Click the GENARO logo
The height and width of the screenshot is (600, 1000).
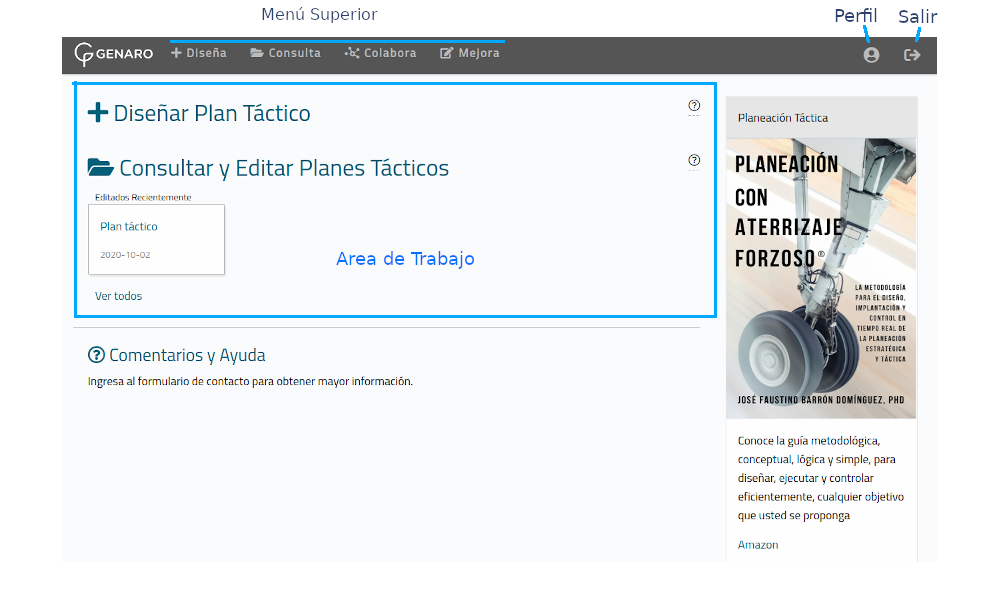point(114,54)
